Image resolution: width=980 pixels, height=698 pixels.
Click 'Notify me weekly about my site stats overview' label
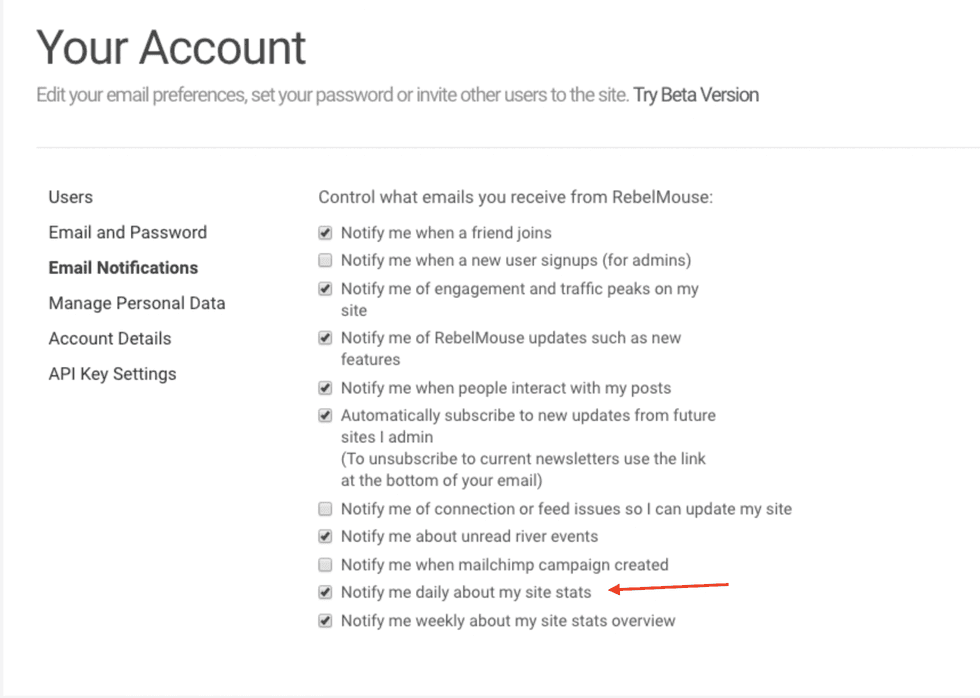(508, 621)
